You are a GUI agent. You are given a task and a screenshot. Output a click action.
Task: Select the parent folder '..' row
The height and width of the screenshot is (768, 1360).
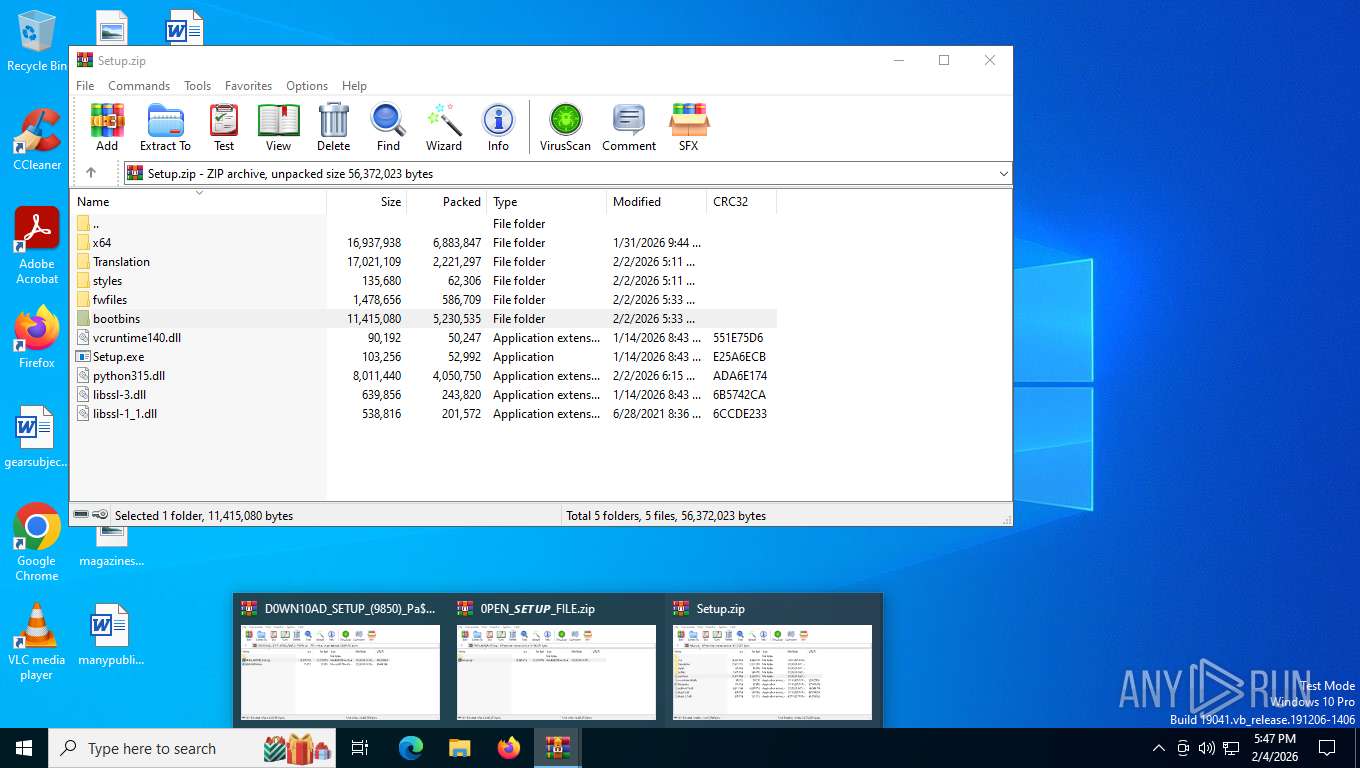tap(423, 224)
